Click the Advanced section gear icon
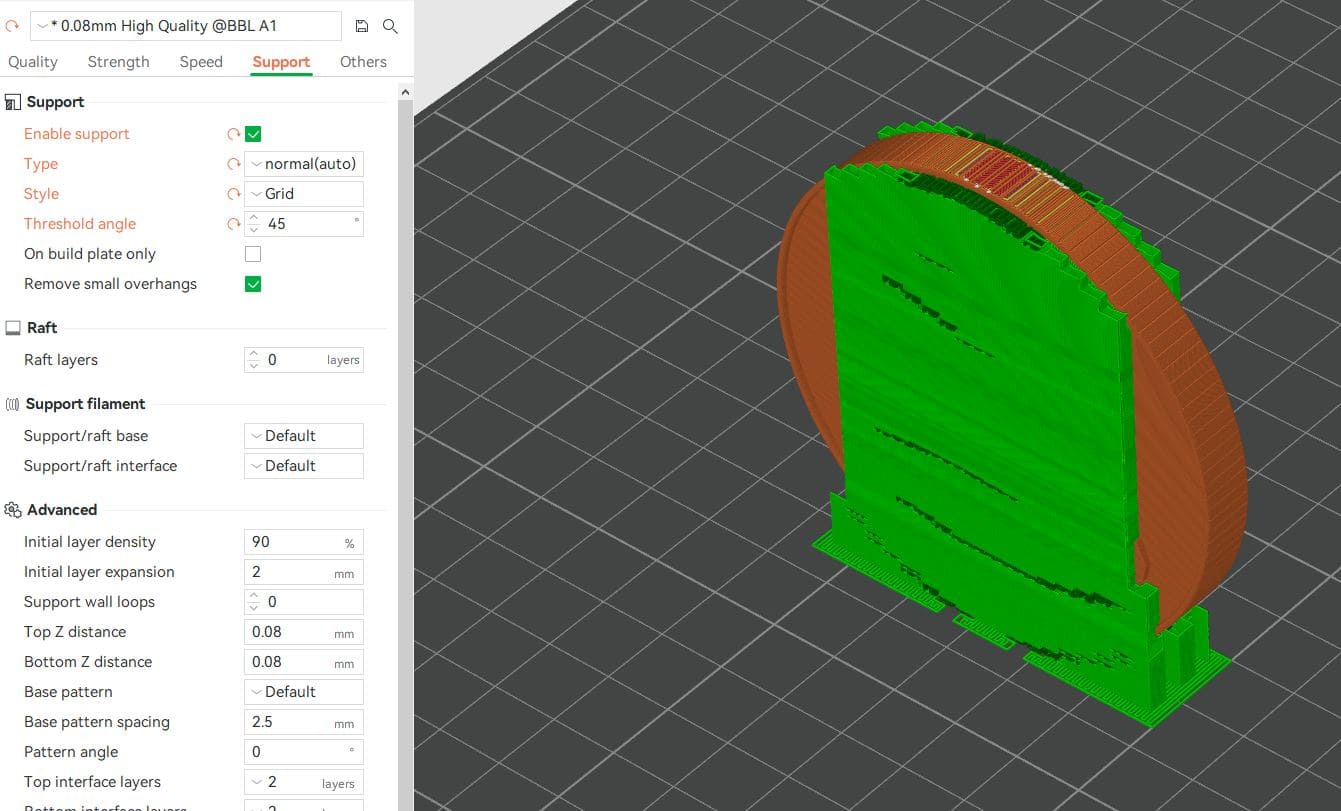Viewport: 1341px width, 811px height. click(13, 510)
